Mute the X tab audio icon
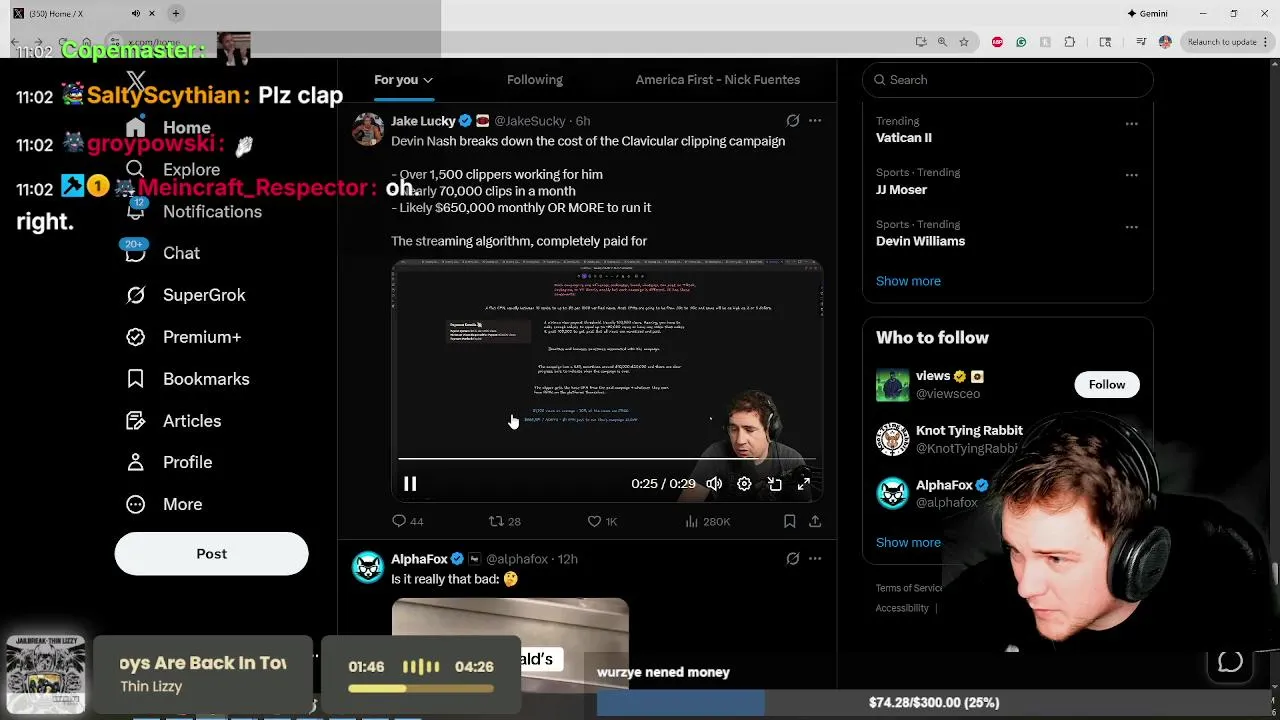Screen dimensions: 1280x720 (x=136, y=13)
